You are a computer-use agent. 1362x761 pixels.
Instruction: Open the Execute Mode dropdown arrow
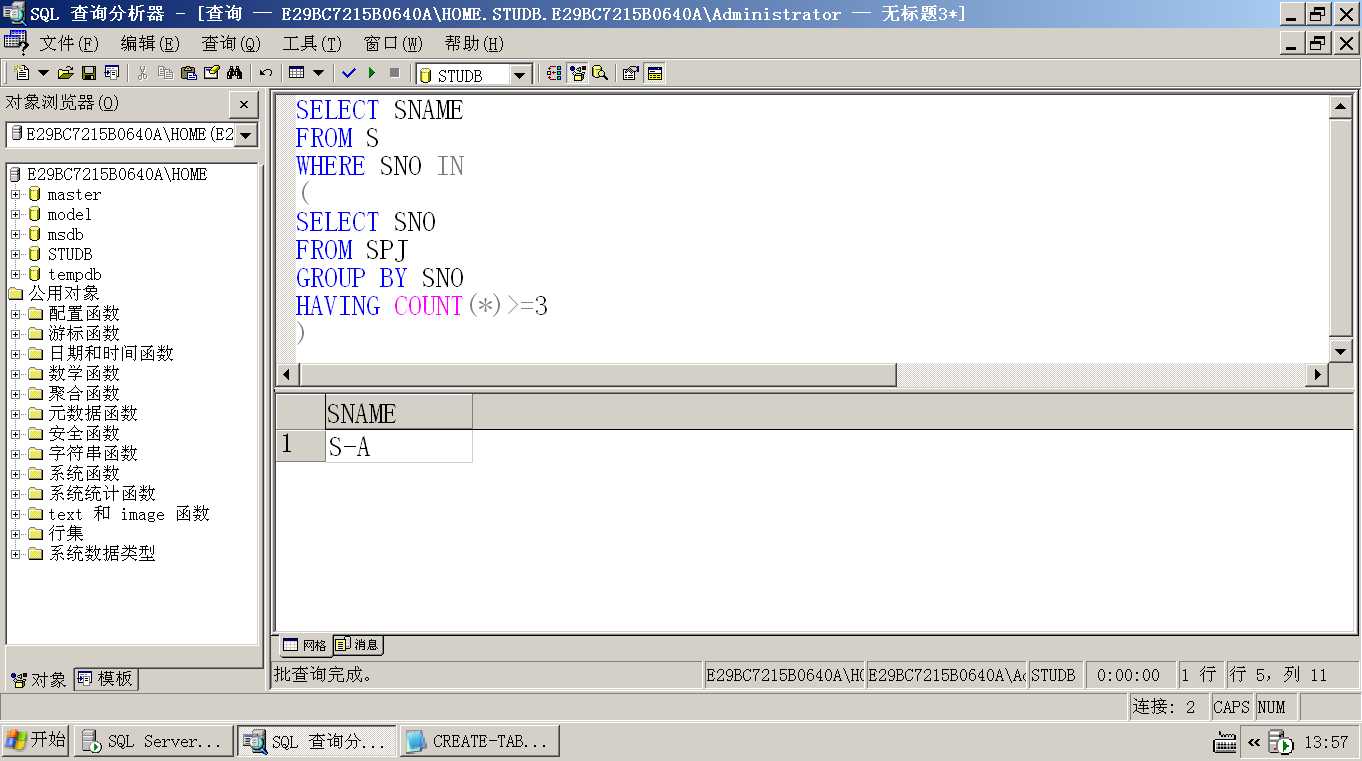318,73
